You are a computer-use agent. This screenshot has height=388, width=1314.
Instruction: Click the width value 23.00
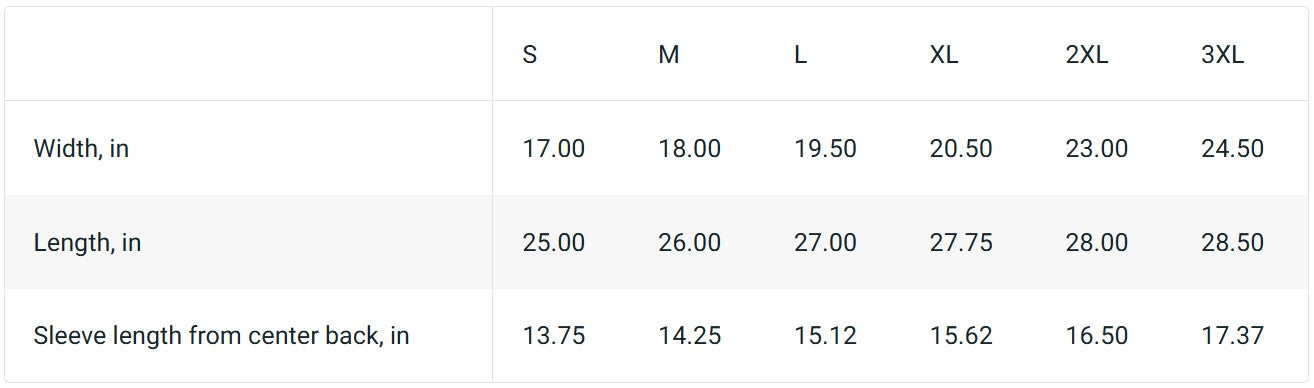(1097, 149)
